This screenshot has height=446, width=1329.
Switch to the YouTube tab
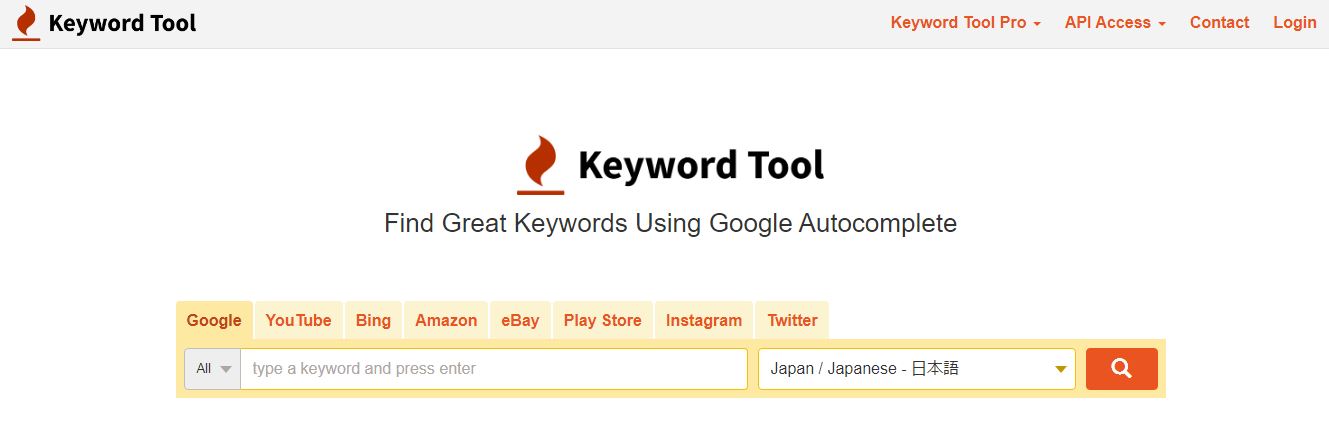point(299,320)
